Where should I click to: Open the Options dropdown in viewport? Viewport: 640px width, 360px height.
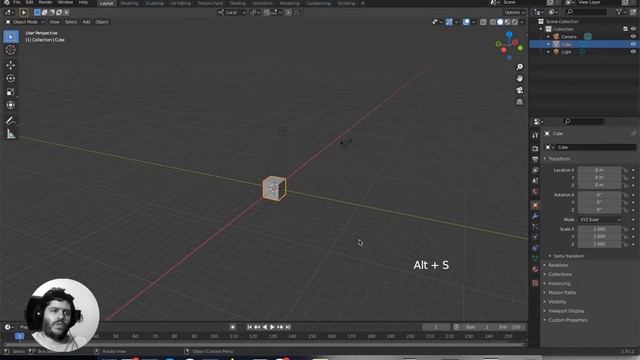click(x=514, y=12)
